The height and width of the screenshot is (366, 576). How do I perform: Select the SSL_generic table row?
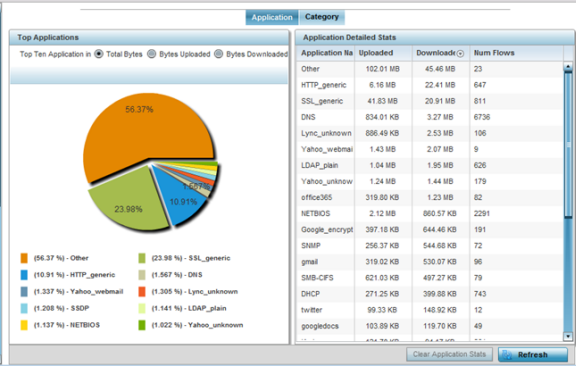tap(430, 101)
